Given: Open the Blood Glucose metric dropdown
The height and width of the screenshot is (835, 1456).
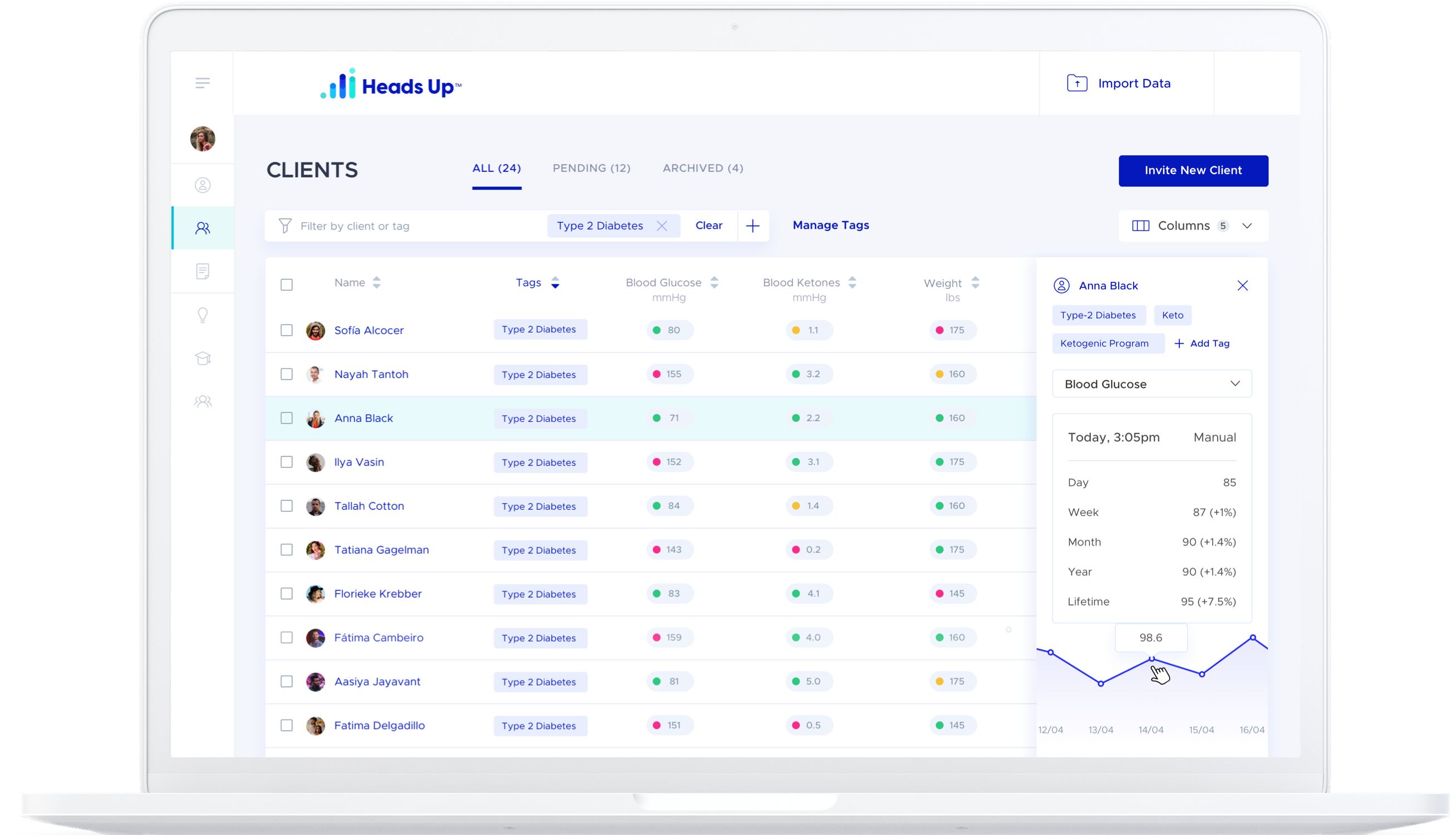Looking at the screenshot, I should coord(1152,384).
